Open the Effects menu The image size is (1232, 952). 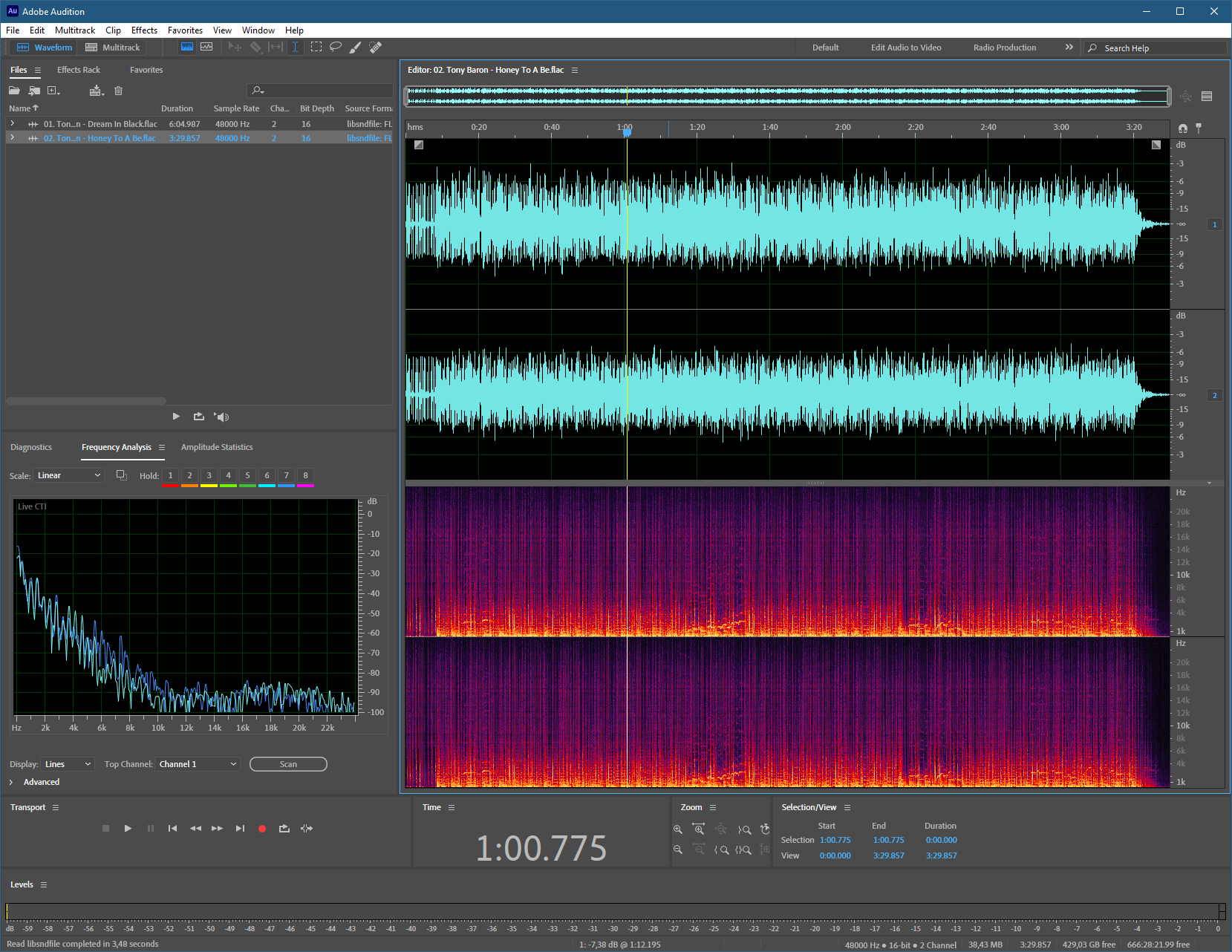144,30
